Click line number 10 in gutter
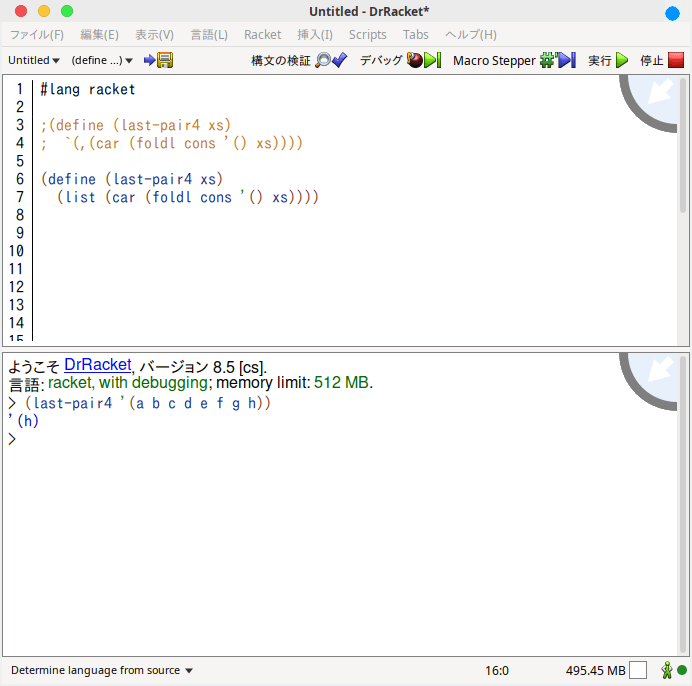This screenshot has height=686, width=692. coord(16,251)
